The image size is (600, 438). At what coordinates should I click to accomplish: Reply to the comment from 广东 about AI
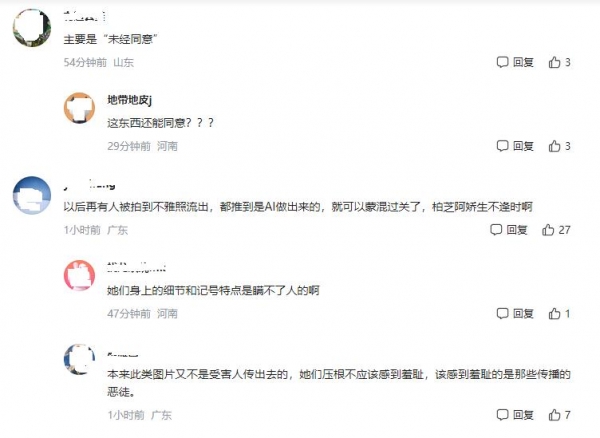[510, 230]
